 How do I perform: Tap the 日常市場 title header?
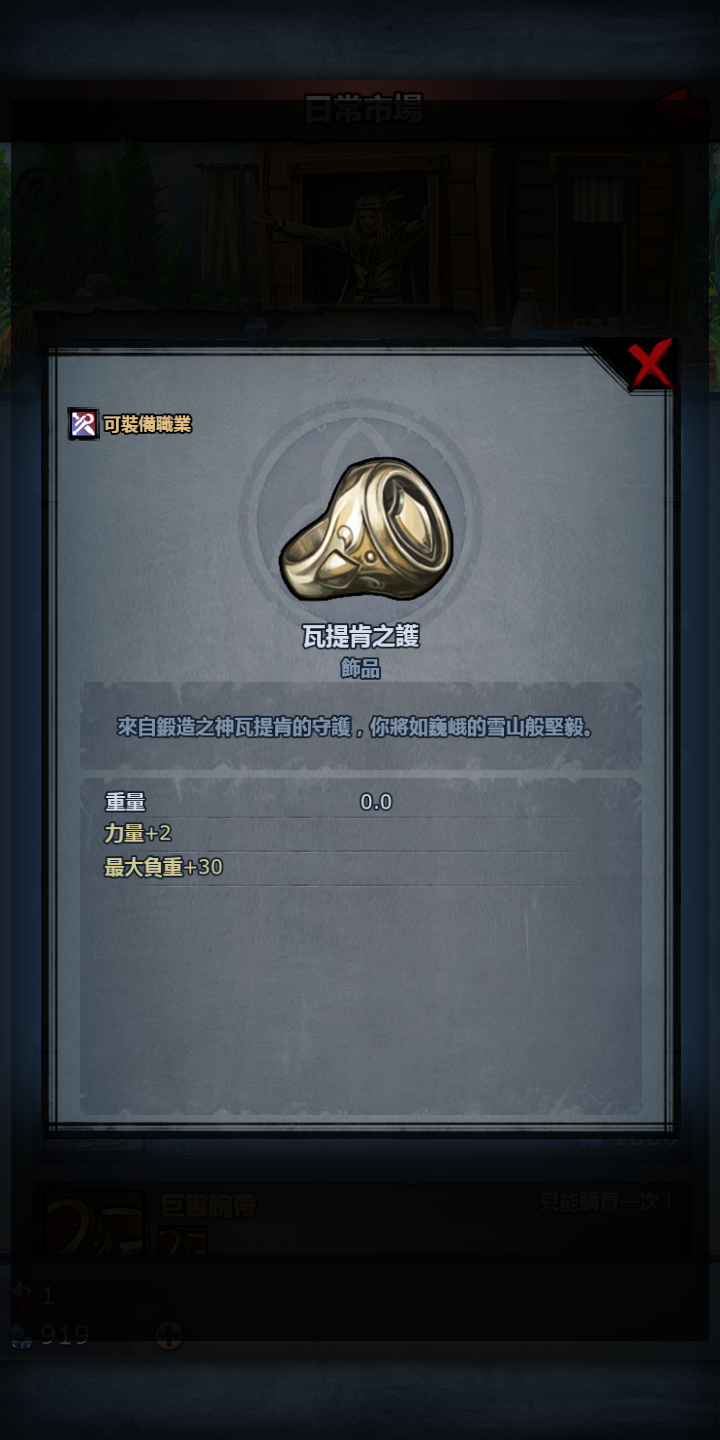[x=363, y=109]
